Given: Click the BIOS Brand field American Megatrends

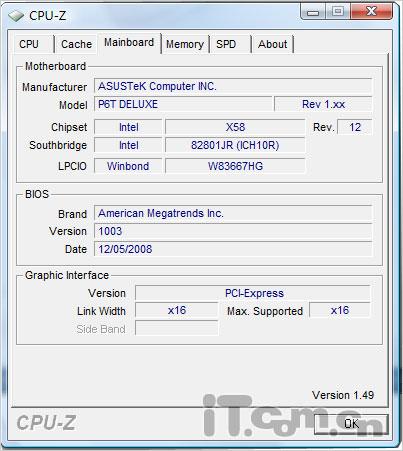Looking at the screenshot, I should (233, 213).
